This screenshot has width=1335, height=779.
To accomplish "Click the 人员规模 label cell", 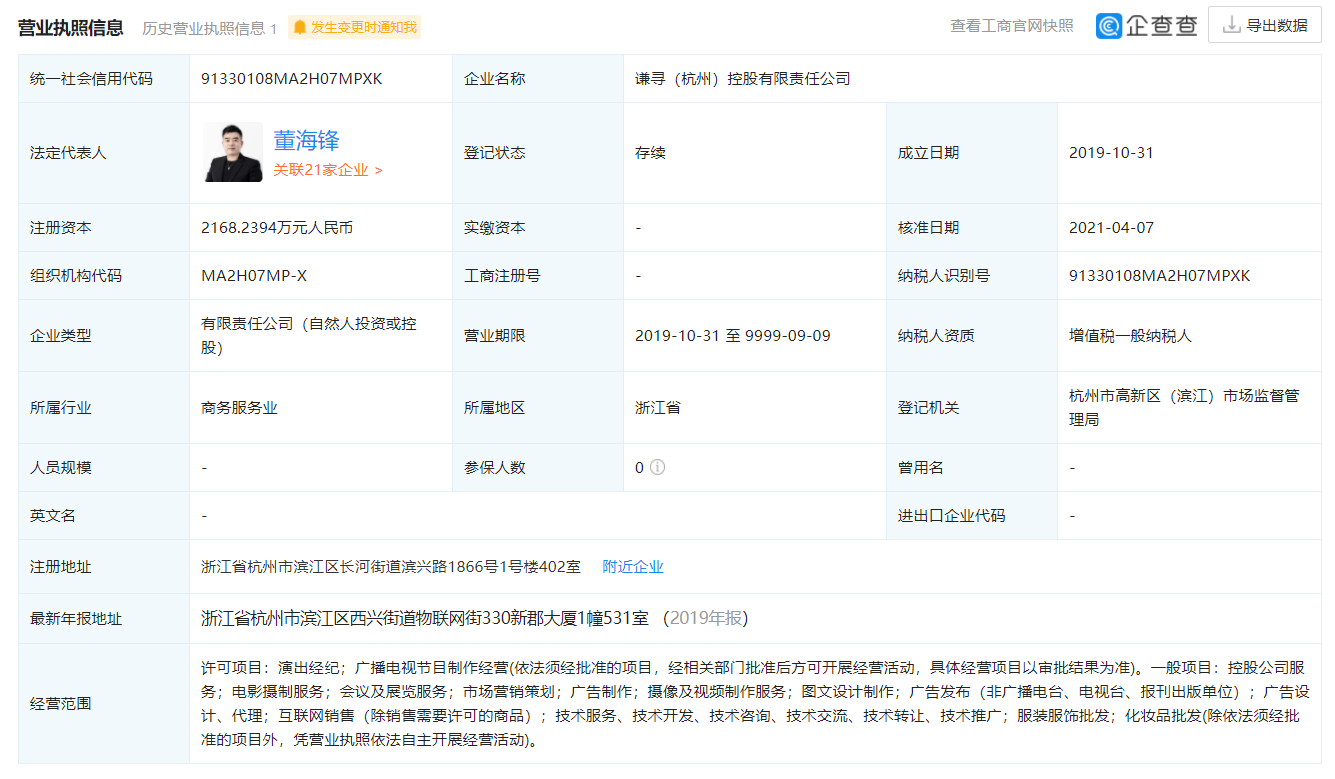I will click(104, 467).
